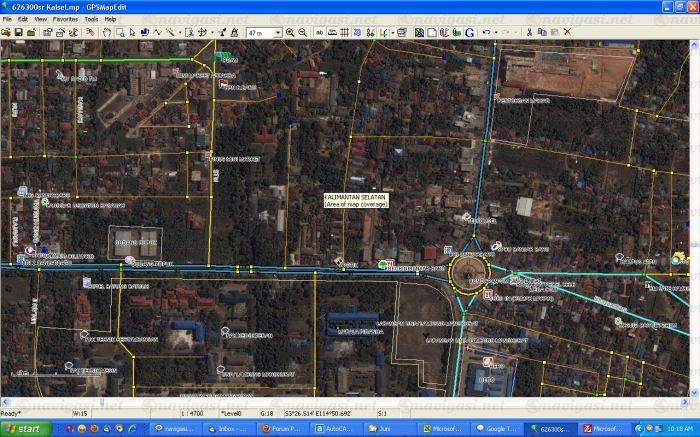
Task: Click the Google Maps G icon
Action: point(469,32)
